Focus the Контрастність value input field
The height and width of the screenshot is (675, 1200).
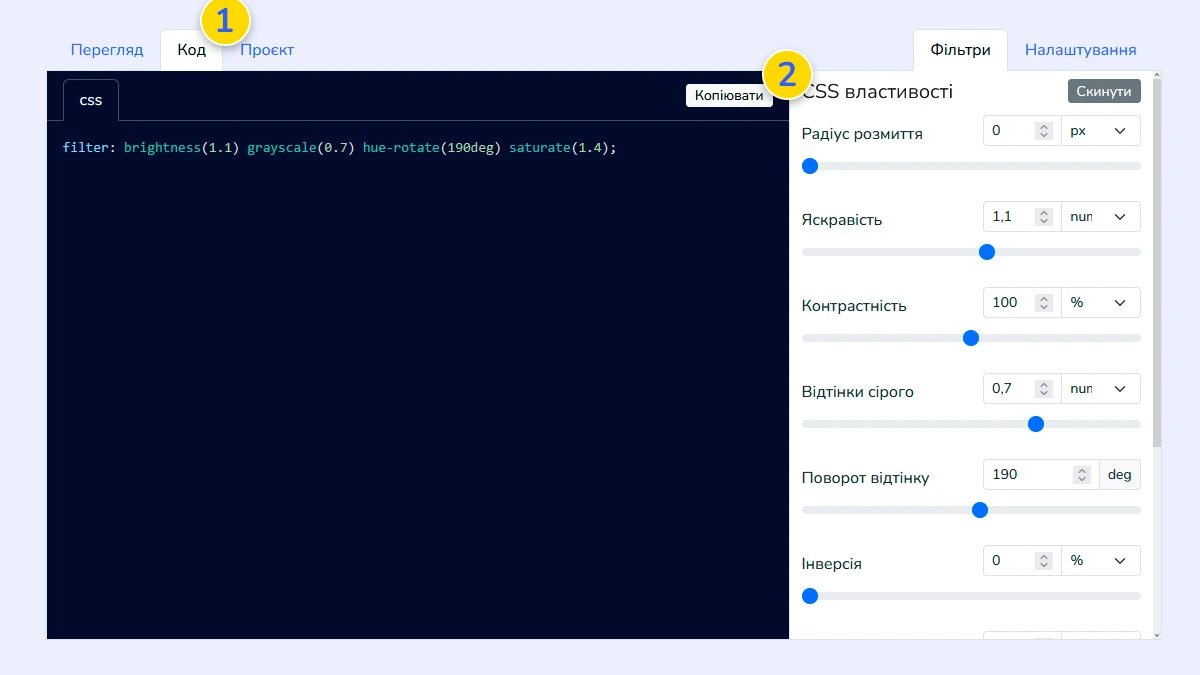[1010, 303]
